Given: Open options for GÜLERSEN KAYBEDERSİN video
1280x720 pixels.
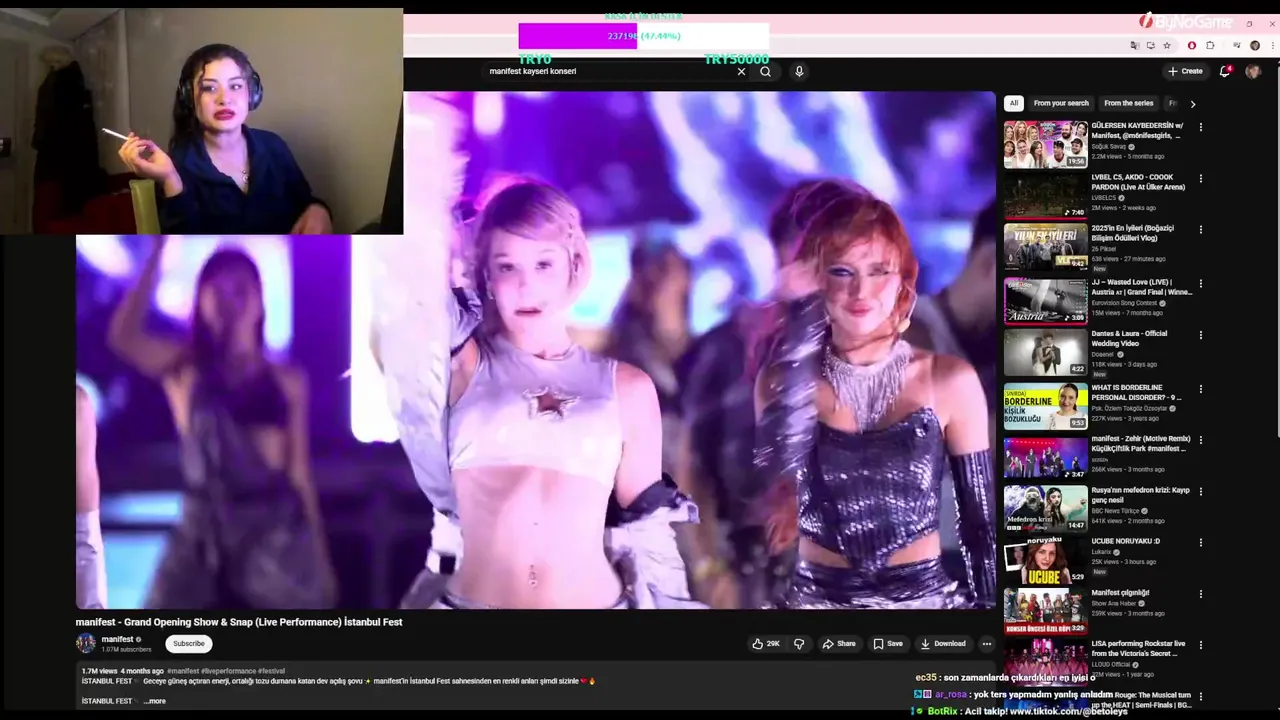Looking at the screenshot, I should pyautogui.click(x=1201, y=127).
